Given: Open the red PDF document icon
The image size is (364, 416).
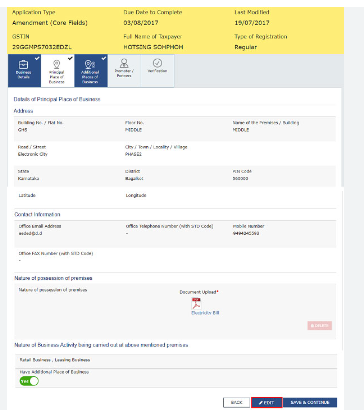Looking at the screenshot, I should coord(196,304).
